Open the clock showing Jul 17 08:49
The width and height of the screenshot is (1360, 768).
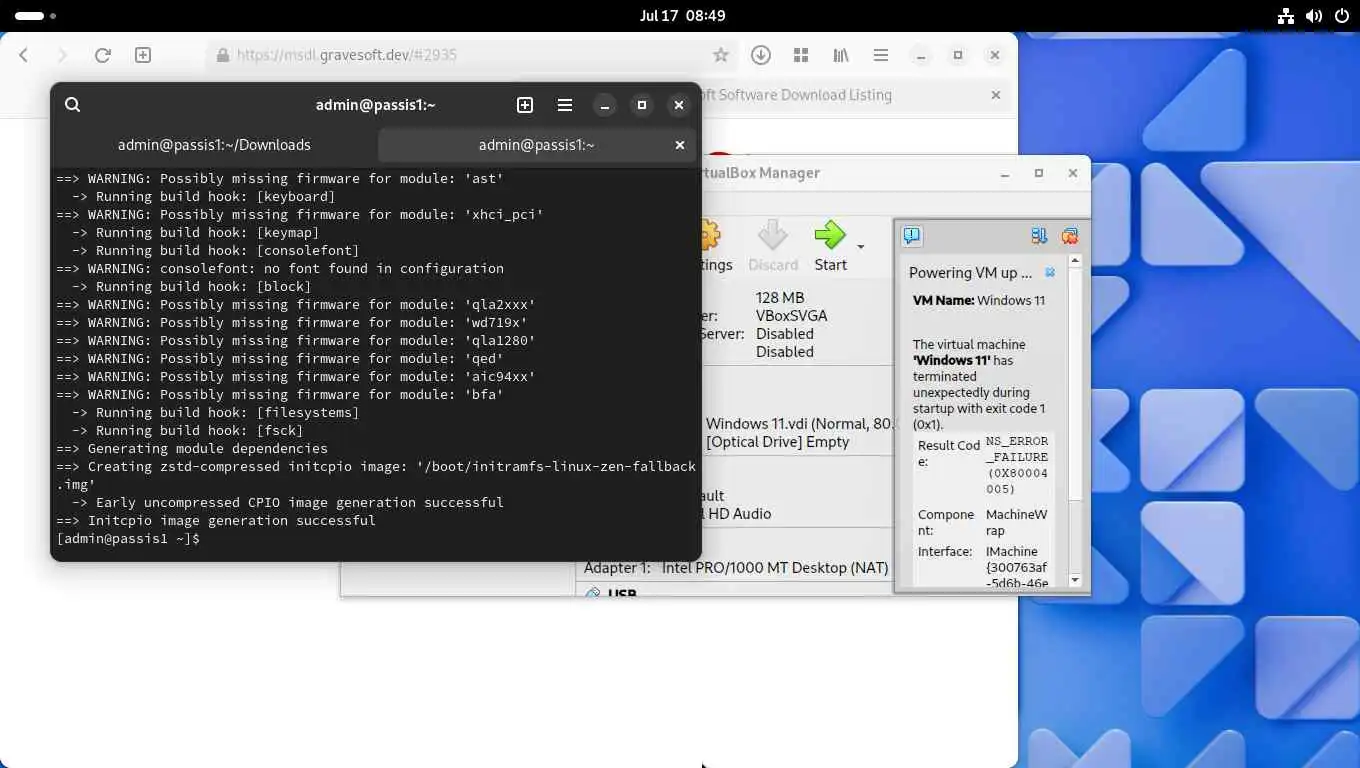pyautogui.click(x=682, y=16)
